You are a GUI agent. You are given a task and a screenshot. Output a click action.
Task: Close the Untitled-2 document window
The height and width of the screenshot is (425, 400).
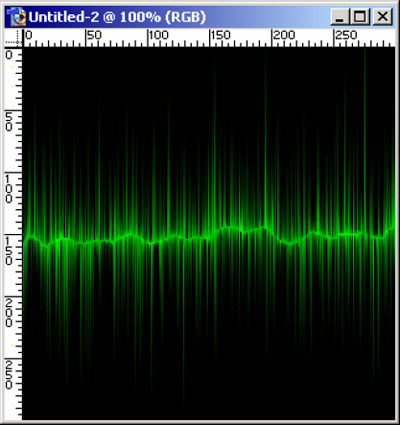(383, 17)
